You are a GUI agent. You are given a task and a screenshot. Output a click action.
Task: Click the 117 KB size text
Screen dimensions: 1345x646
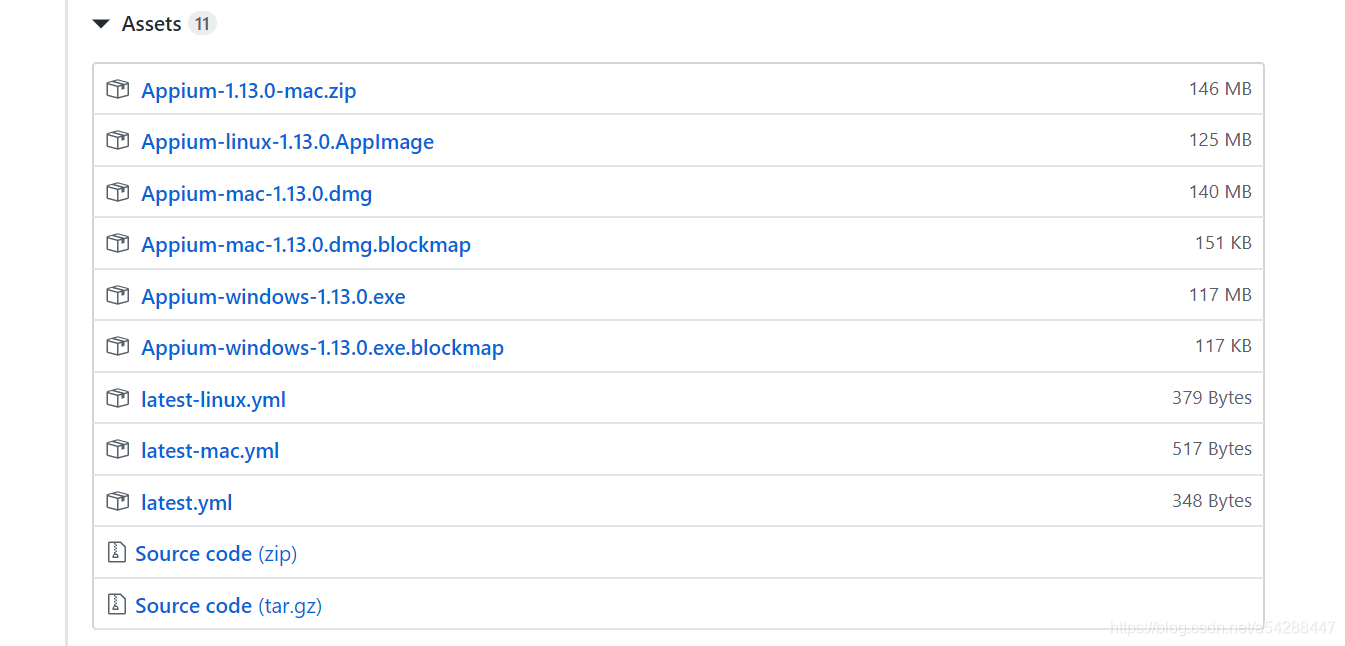pyautogui.click(x=1223, y=346)
